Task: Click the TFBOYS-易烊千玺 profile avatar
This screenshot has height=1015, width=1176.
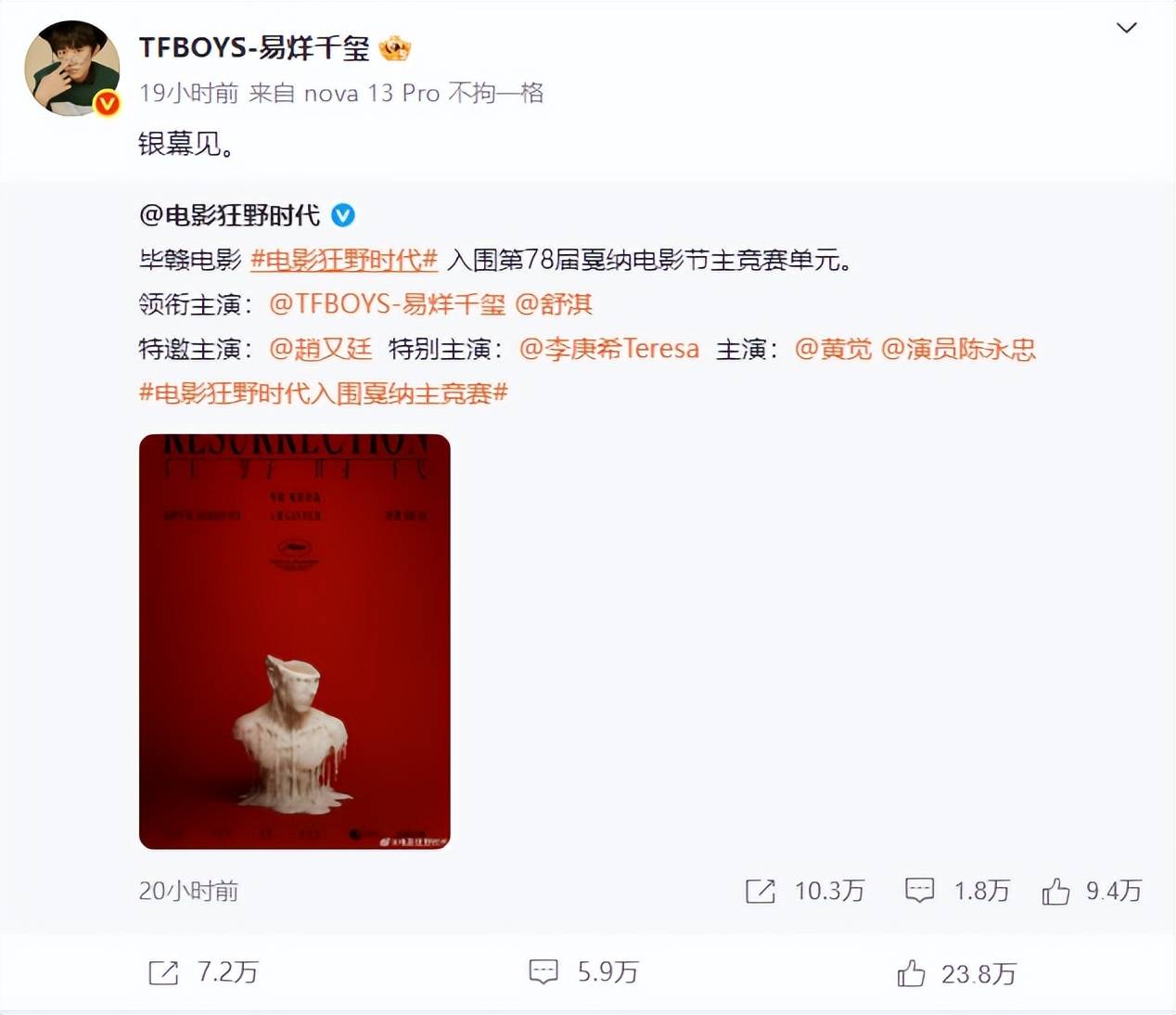Action: tap(72, 69)
